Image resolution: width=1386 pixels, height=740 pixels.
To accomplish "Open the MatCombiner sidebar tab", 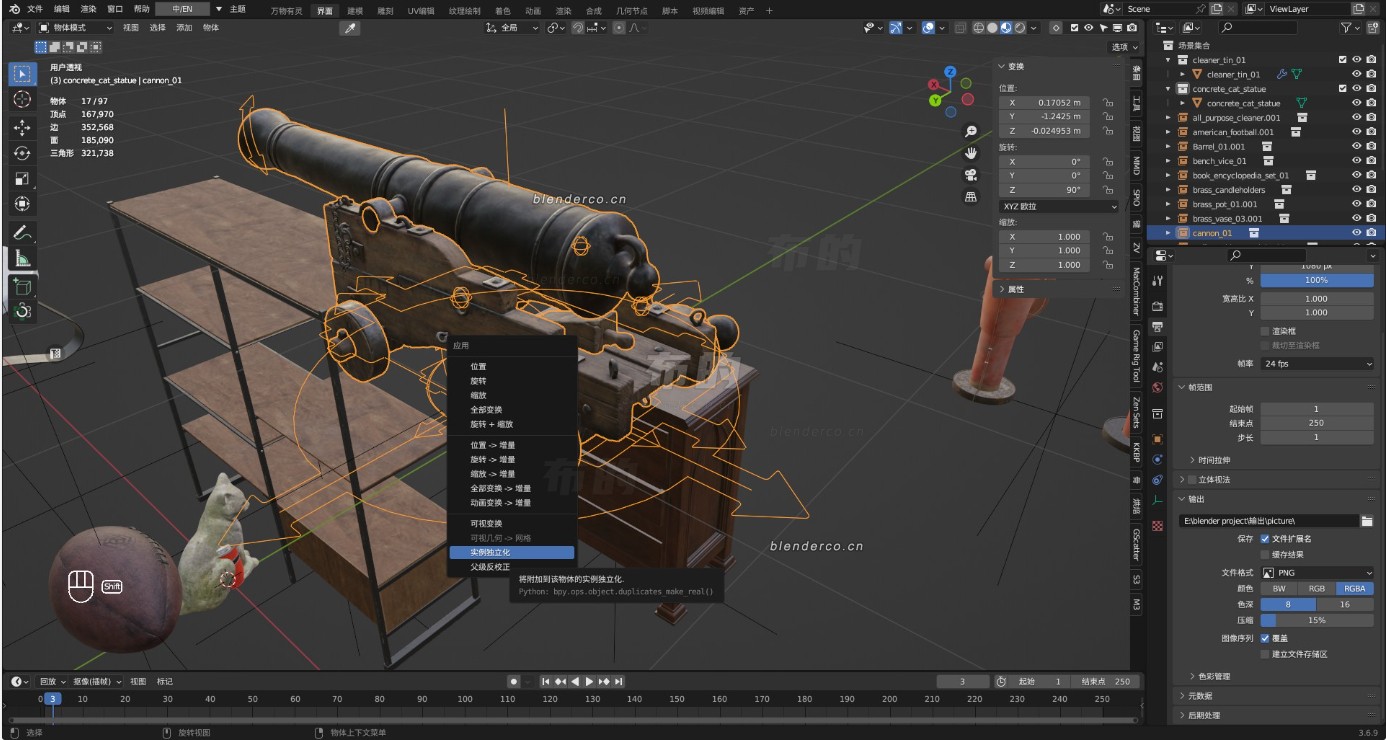I will (x=1137, y=291).
